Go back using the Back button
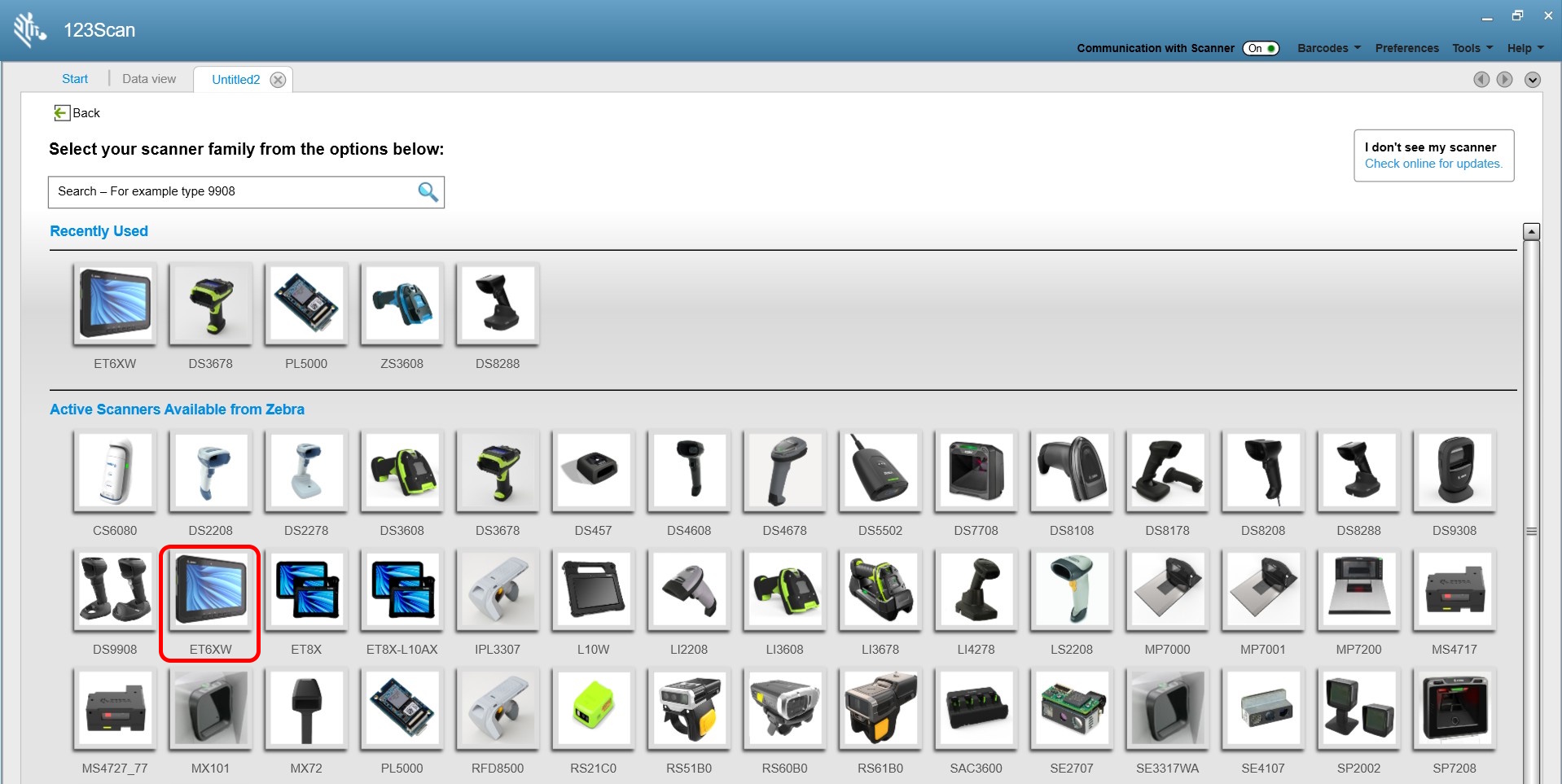This screenshot has width=1562, height=784. [x=77, y=113]
